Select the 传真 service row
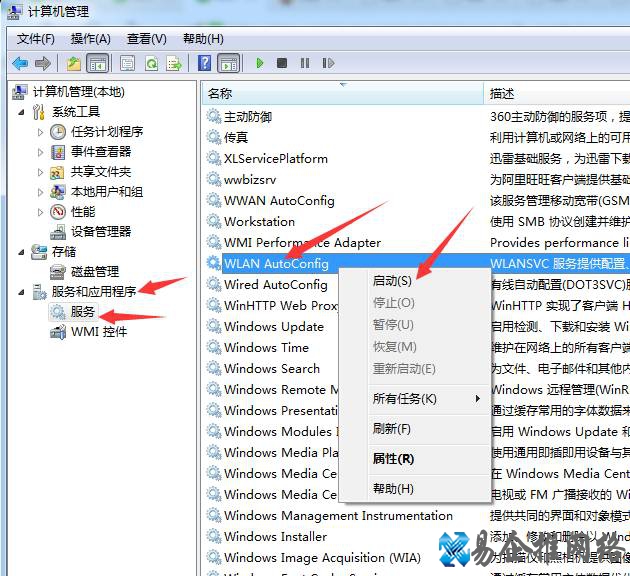This screenshot has width=630, height=576. point(236,137)
